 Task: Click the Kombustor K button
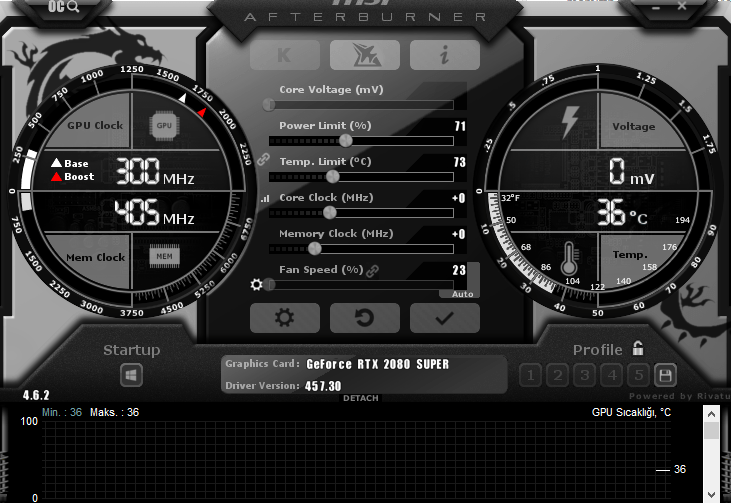(x=285, y=55)
